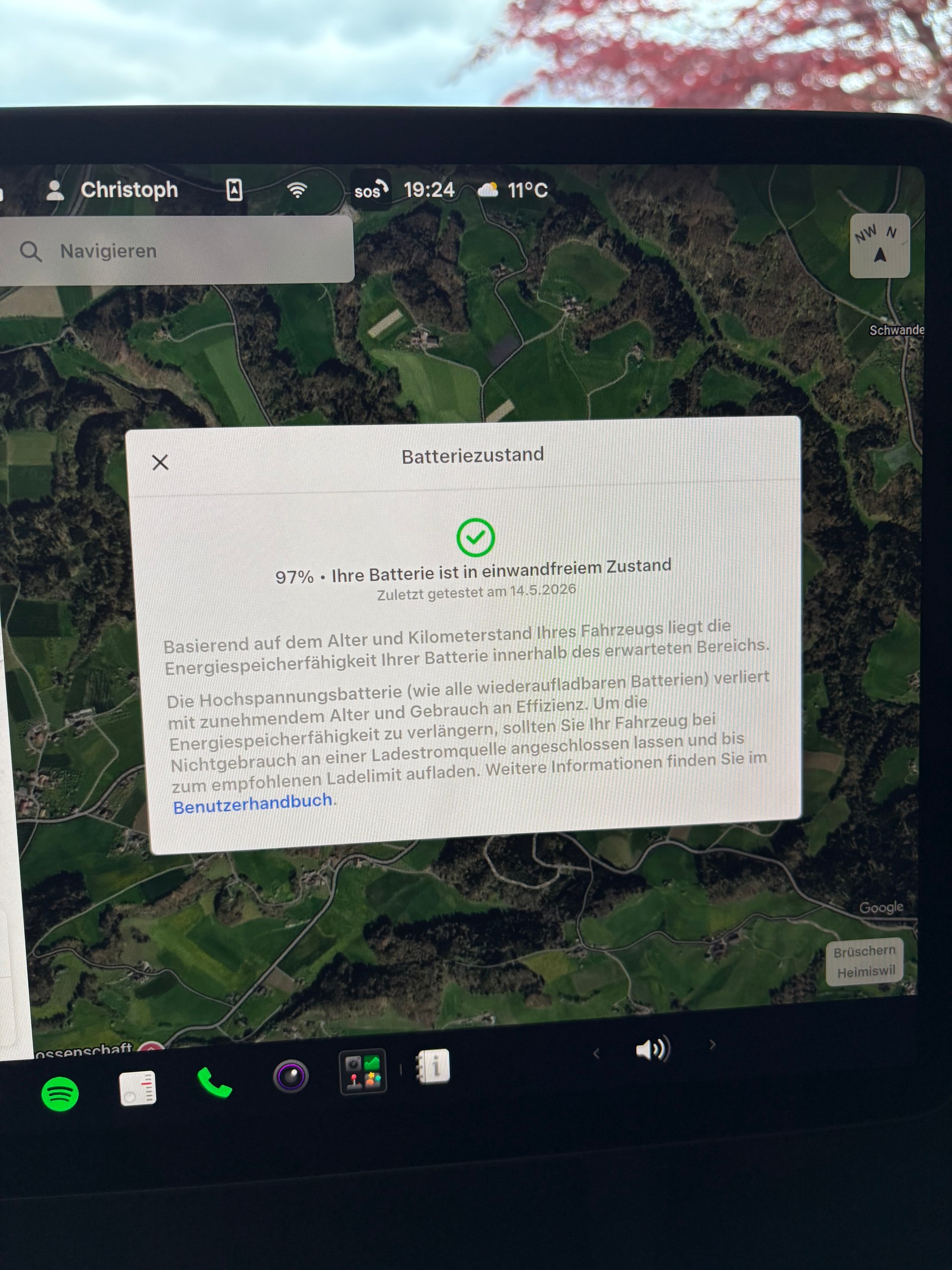Lower volume with the left arrow
This screenshot has height=1270, width=952.
[596, 1053]
